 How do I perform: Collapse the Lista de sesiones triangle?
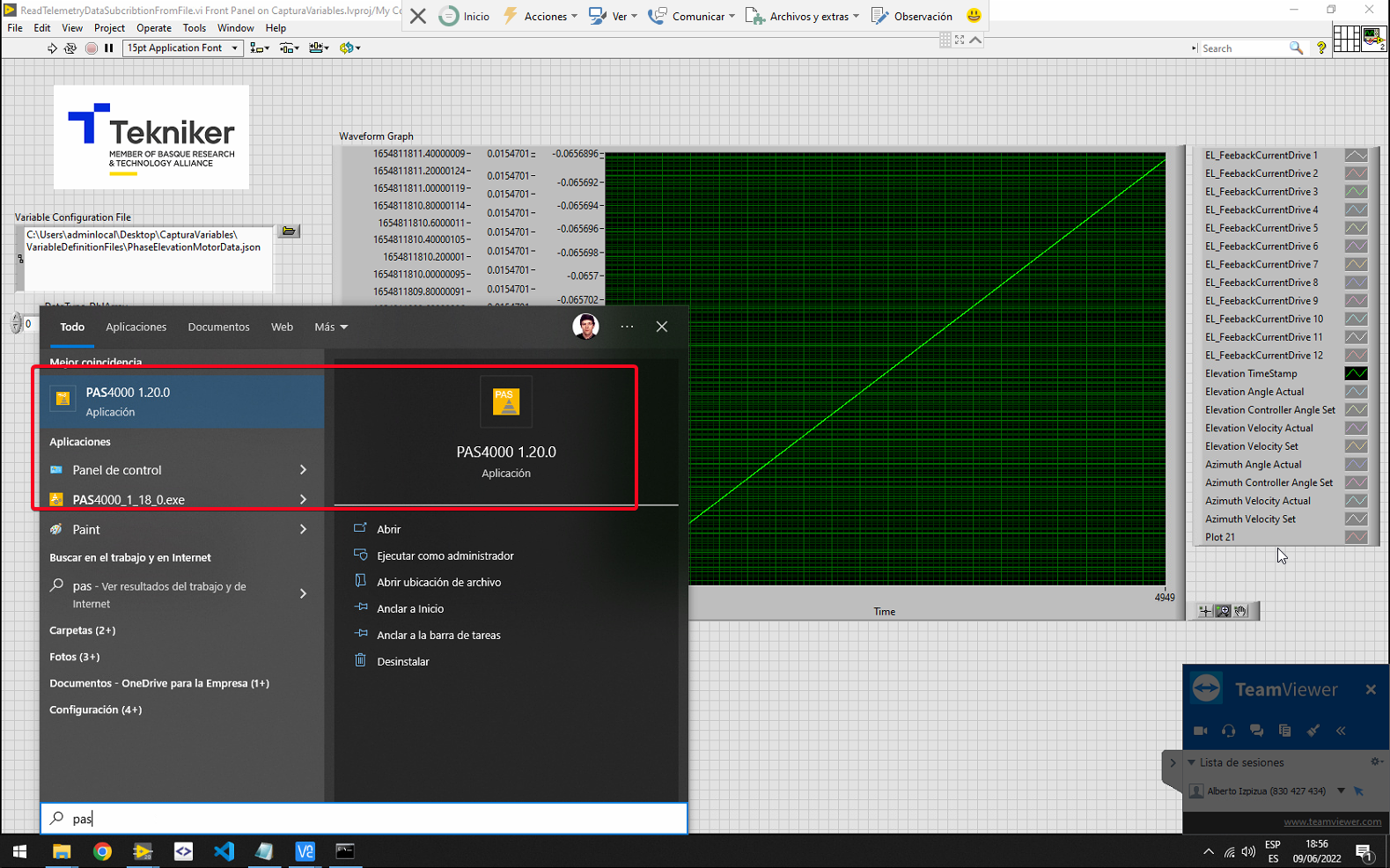point(1192,762)
